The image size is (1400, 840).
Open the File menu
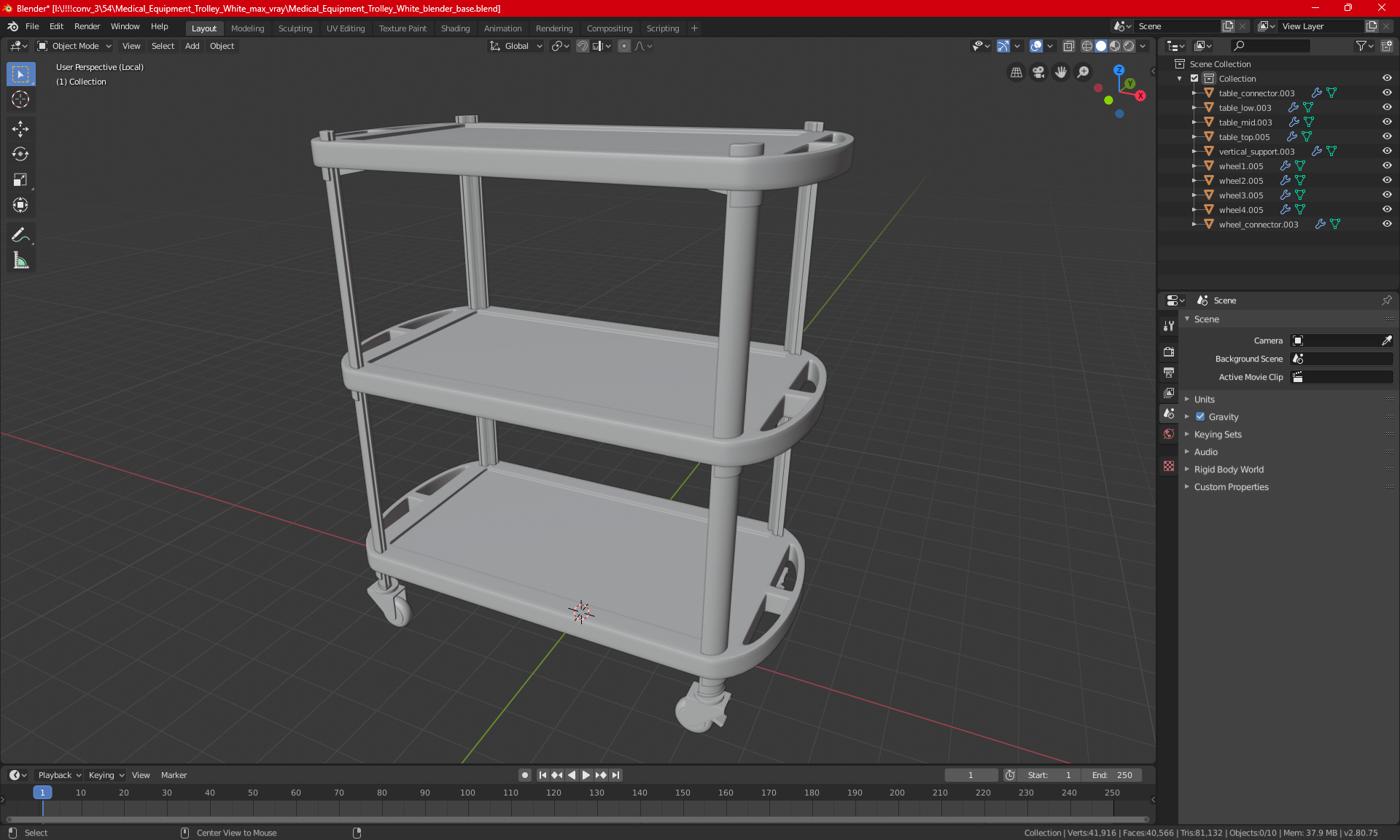tap(32, 26)
